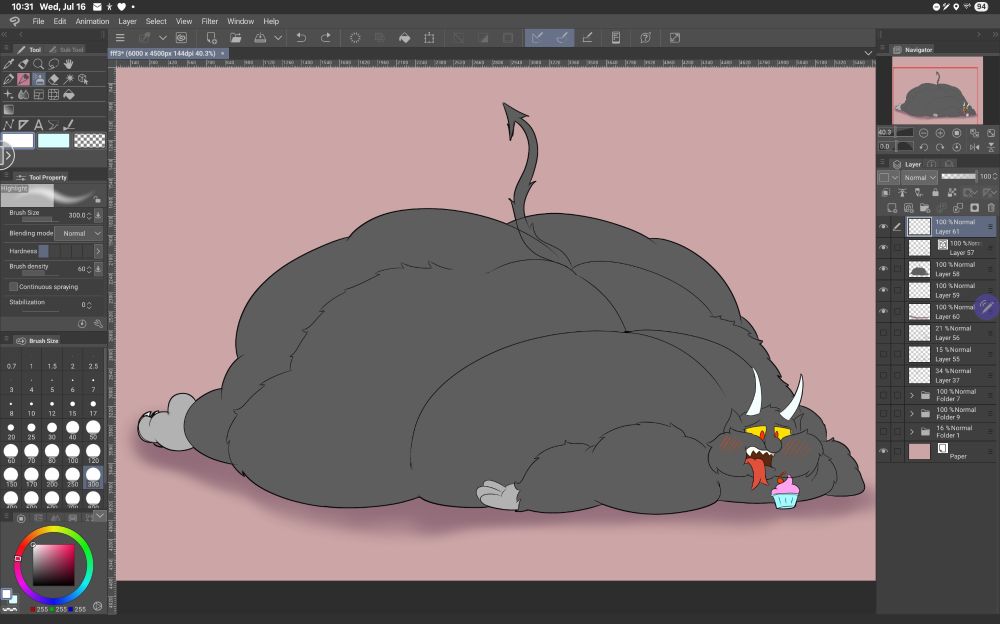The width and height of the screenshot is (1000, 624).
Task: Hide Layer 61 with its eye icon
Action: point(883,227)
